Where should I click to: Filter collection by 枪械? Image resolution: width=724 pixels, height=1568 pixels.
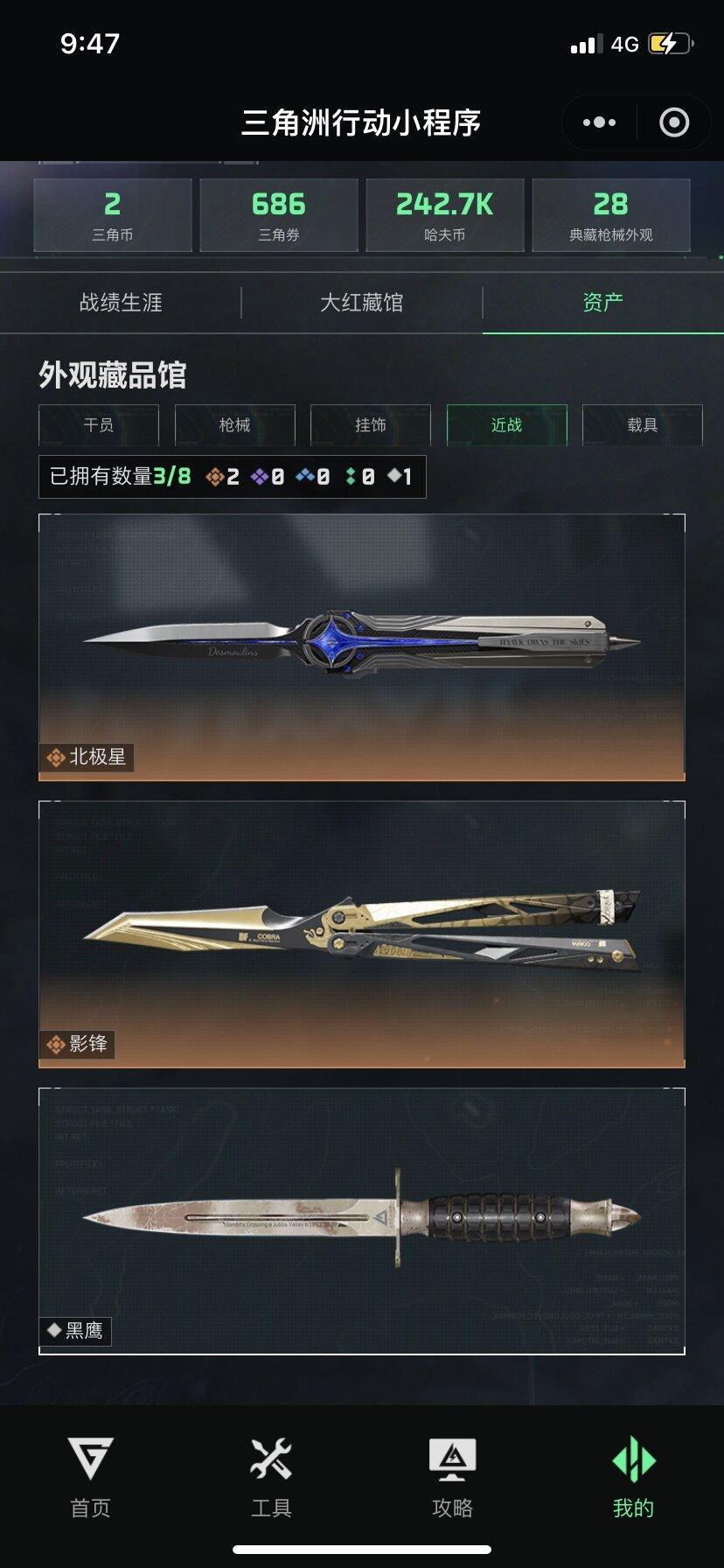[x=235, y=425]
